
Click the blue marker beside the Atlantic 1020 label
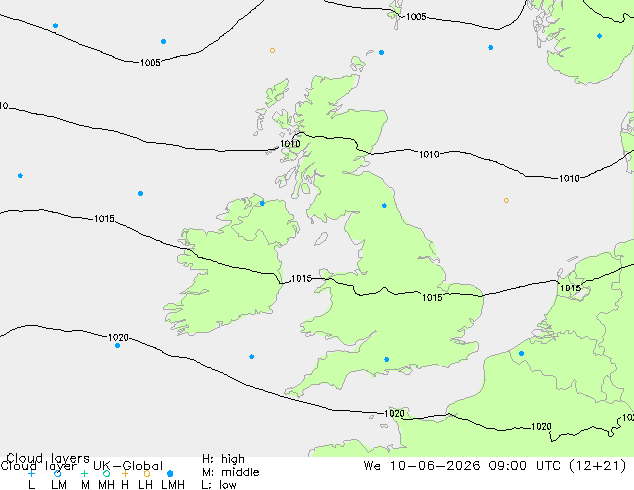click(117, 346)
